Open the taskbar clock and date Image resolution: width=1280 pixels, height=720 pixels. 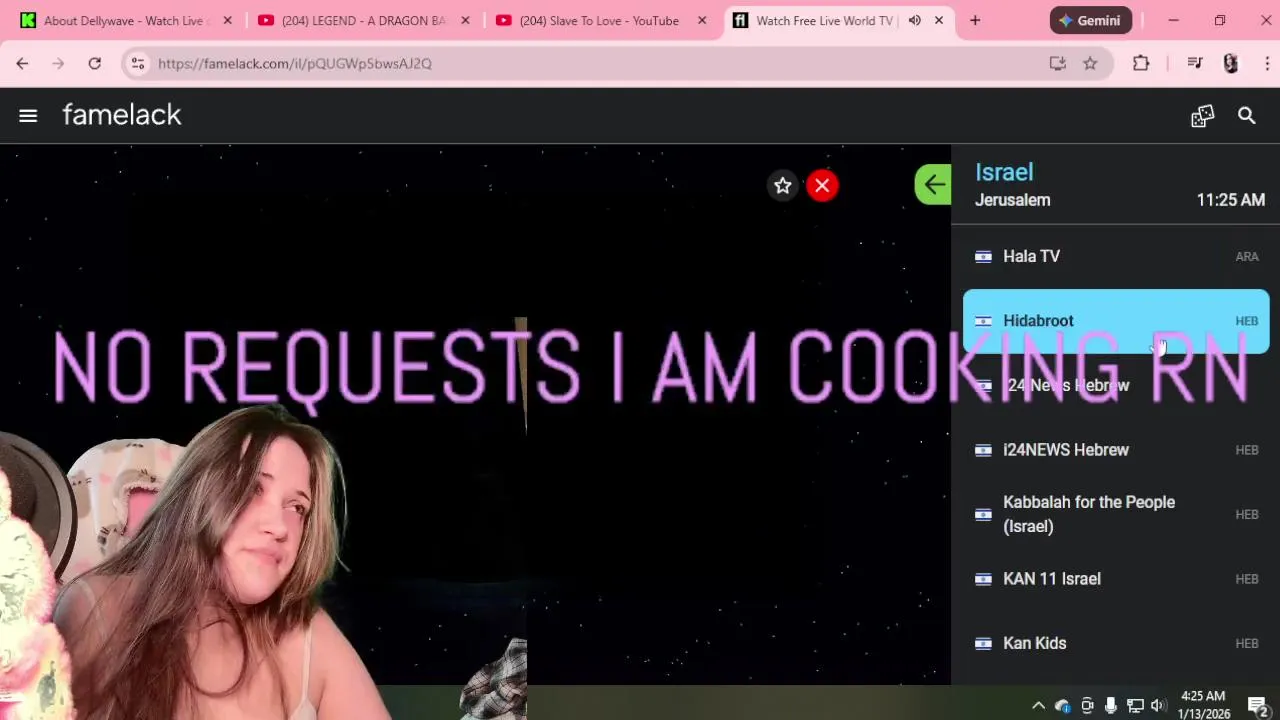[1203, 705]
